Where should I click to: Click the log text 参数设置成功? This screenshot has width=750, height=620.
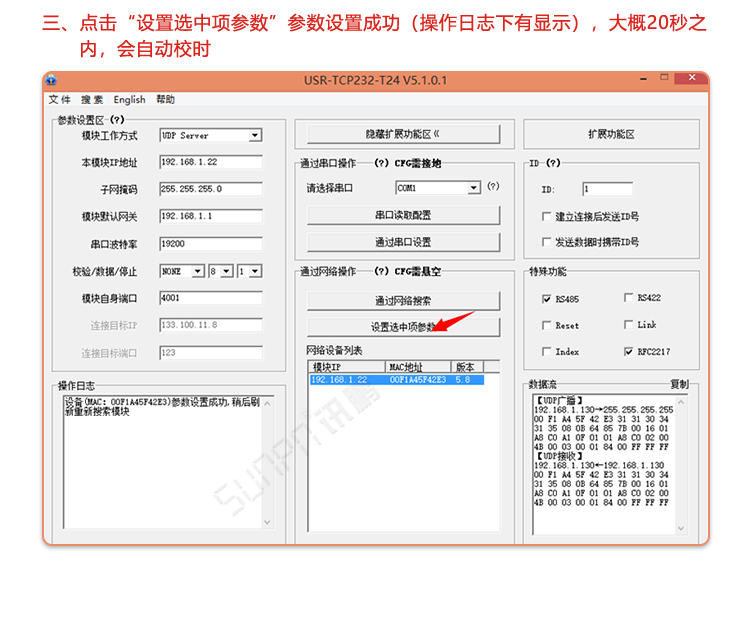(199, 402)
